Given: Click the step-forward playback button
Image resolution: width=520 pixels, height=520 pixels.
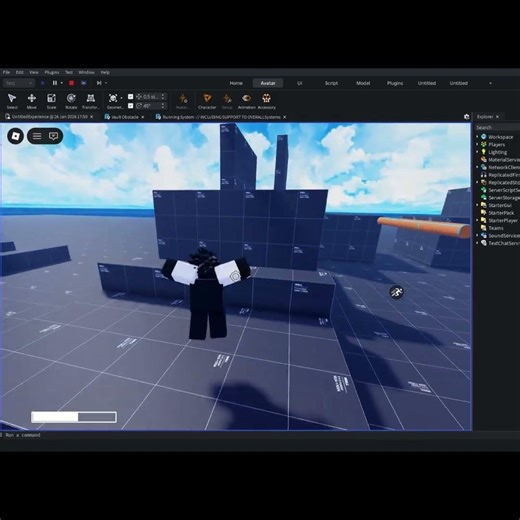Looking at the screenshot, I should [x=99, y=83].
